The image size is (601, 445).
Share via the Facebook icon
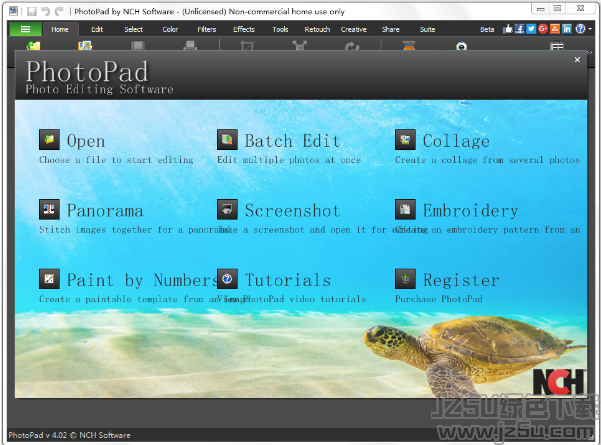coord(519,29)
